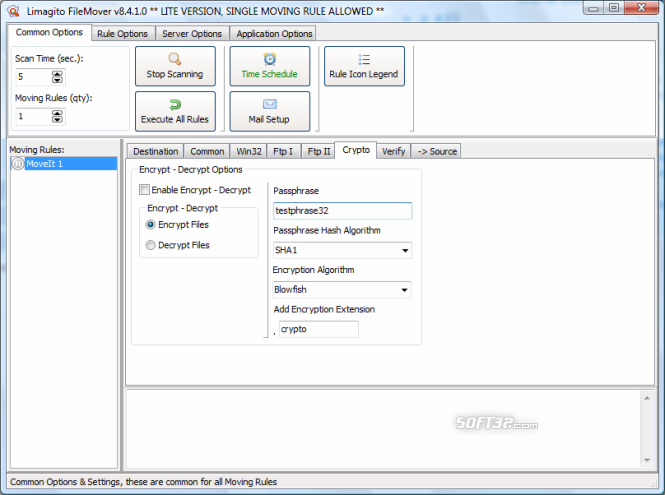Click the Limagito app icon in the title bar
The image size is (665, 495).
(14, 11)
